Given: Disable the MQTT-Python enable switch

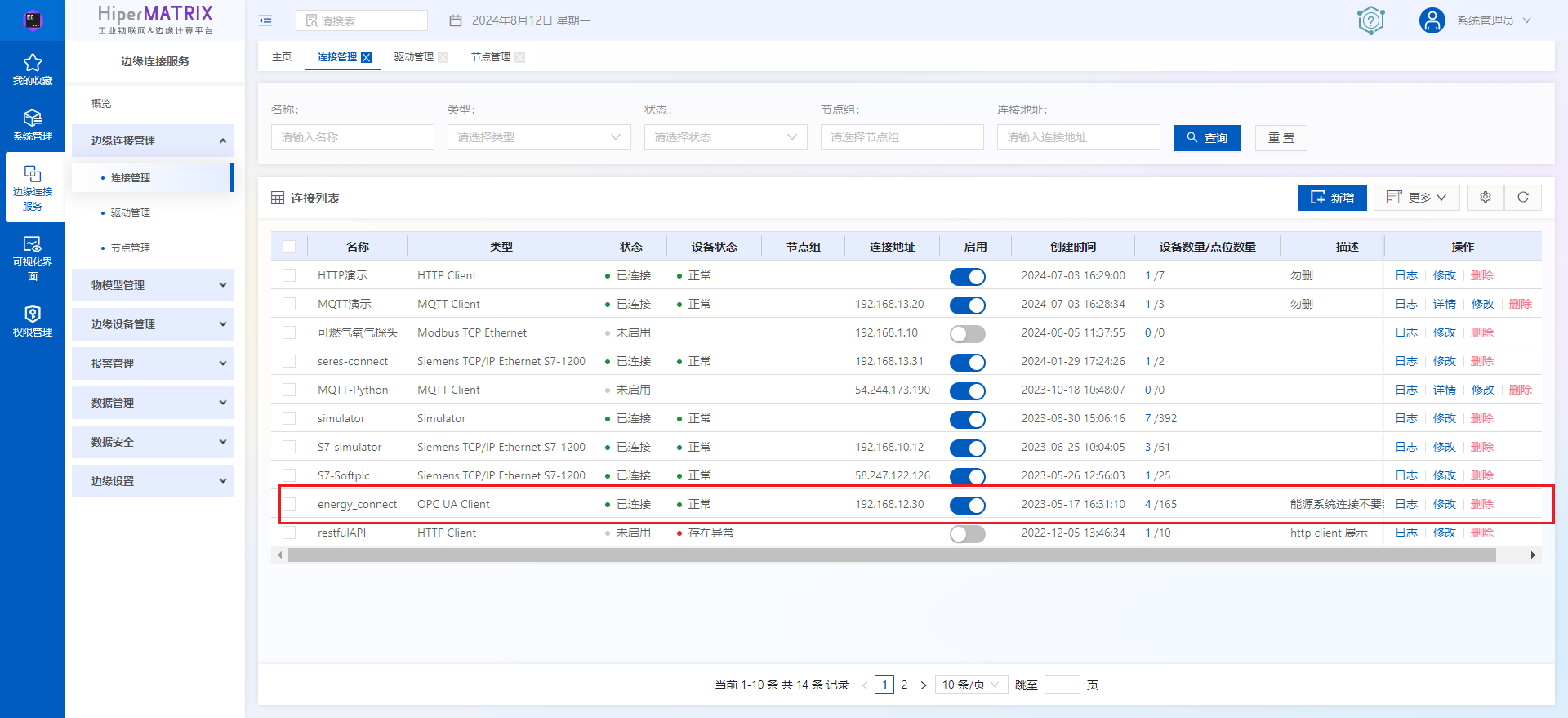Looking at the screenshot, I should pyautogui.click(x=968, y=391).
